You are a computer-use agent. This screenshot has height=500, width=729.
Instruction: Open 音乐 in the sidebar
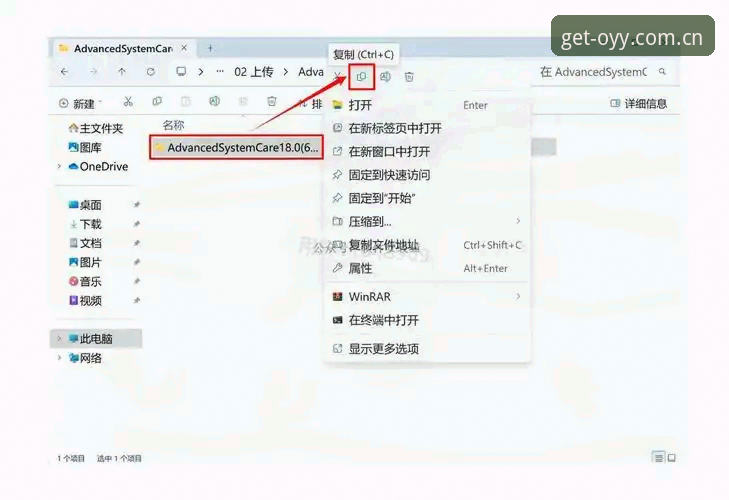click(x=85, y=281)
